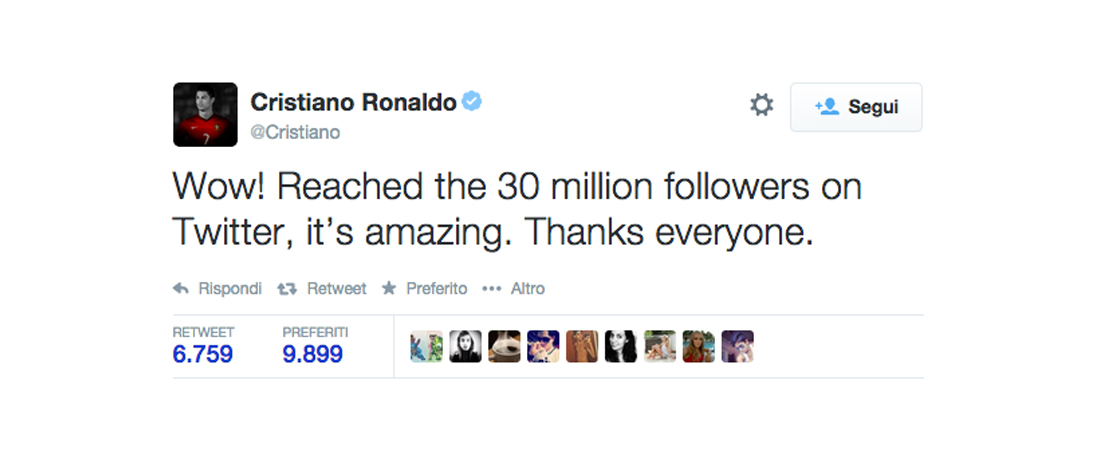Open the three-dot Altro menu
The width and height of the screenshot is (1100, 450).
pos(490,289)
